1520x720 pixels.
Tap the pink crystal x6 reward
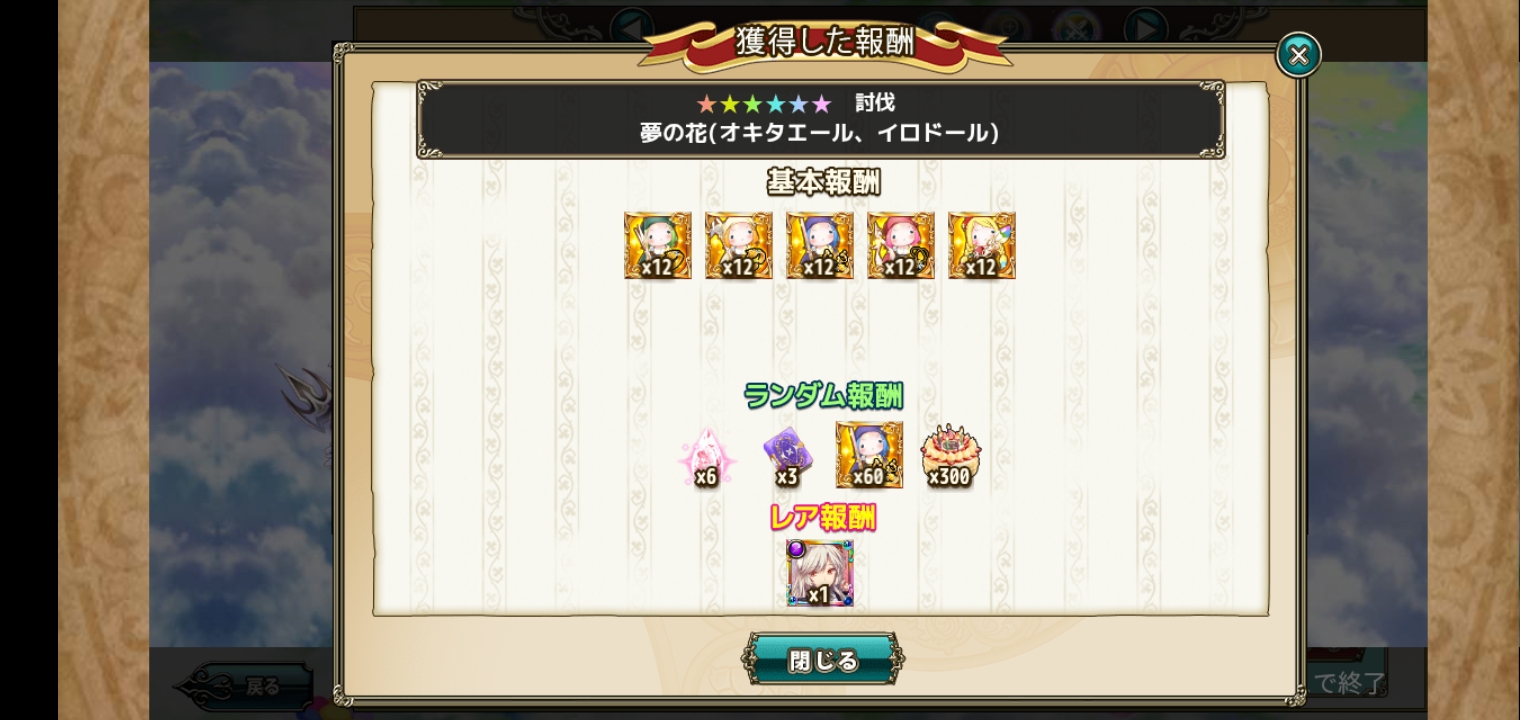click(707, 457)
